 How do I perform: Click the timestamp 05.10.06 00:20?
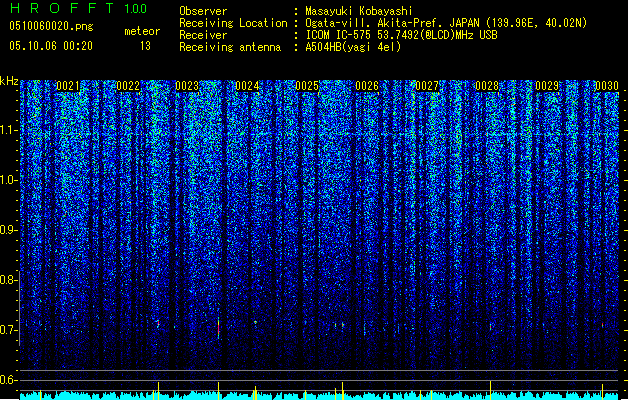point(51,46)
